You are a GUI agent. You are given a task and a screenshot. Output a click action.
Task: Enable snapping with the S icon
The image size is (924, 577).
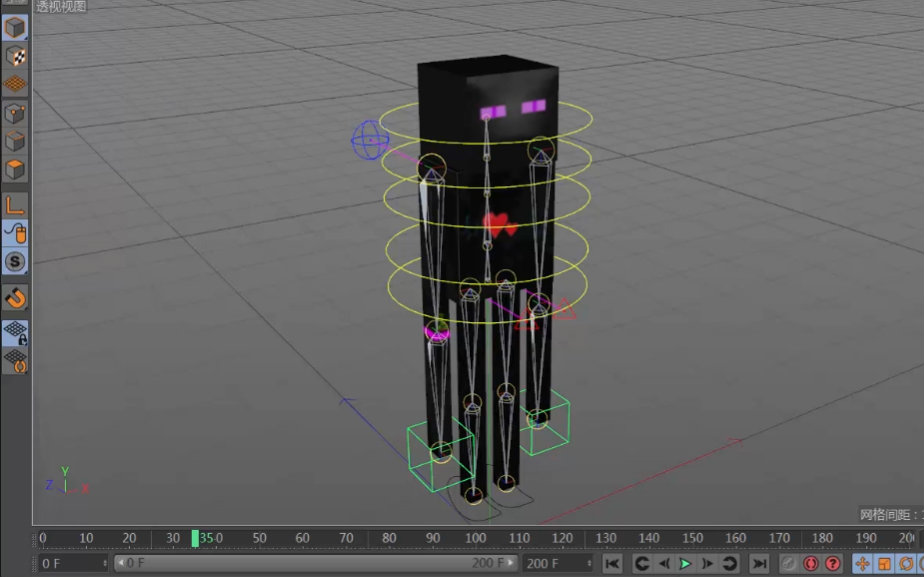14,260
